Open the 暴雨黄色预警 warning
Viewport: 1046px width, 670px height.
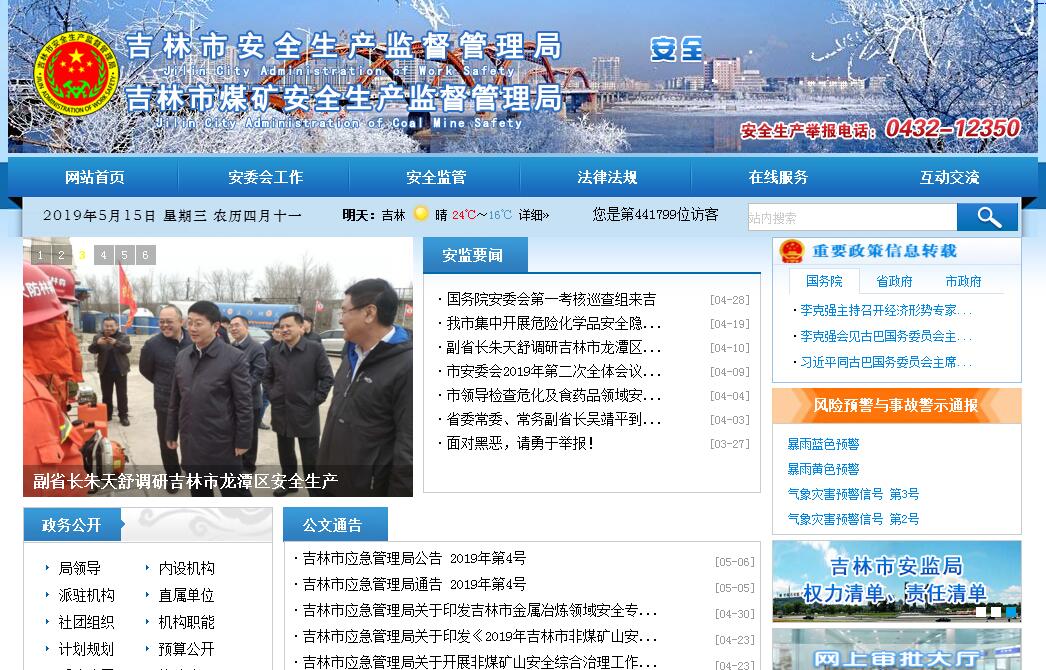(x=823, y=469)
